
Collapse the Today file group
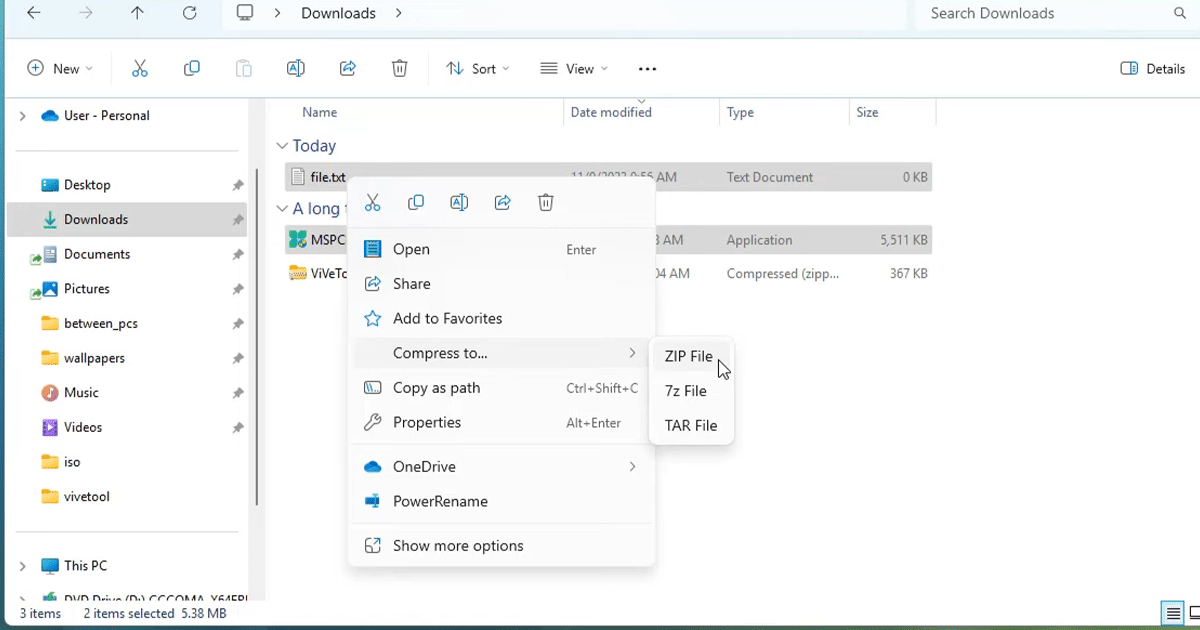[x=283, y=146]
